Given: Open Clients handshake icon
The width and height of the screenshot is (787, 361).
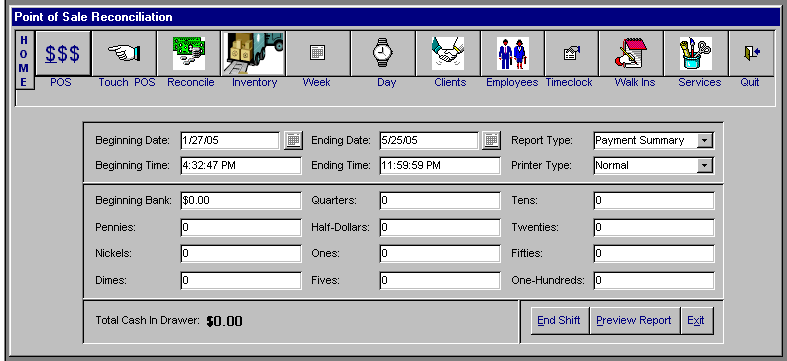Looking at the screenshot, I should (448, 53).
